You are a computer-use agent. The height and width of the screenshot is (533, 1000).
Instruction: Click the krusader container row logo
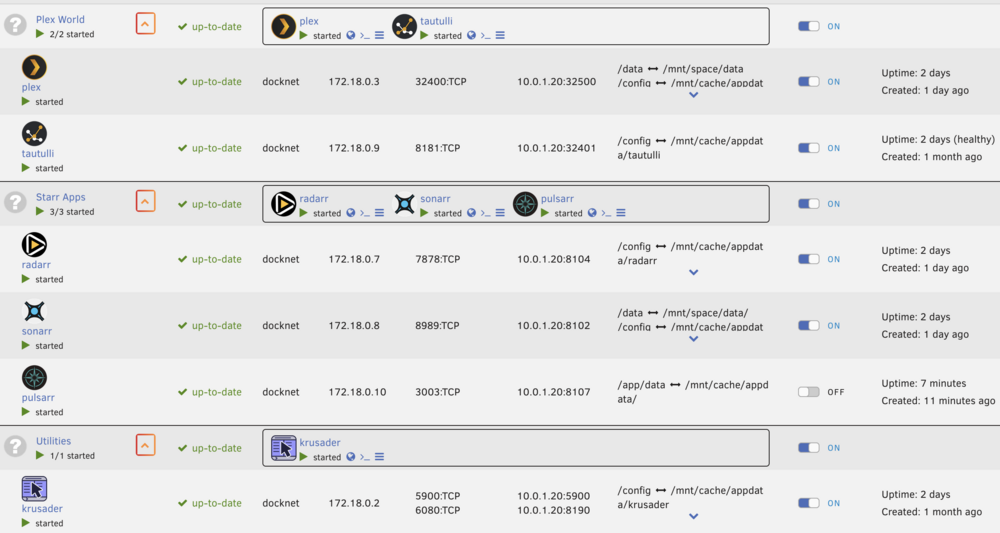coord(34,488)
